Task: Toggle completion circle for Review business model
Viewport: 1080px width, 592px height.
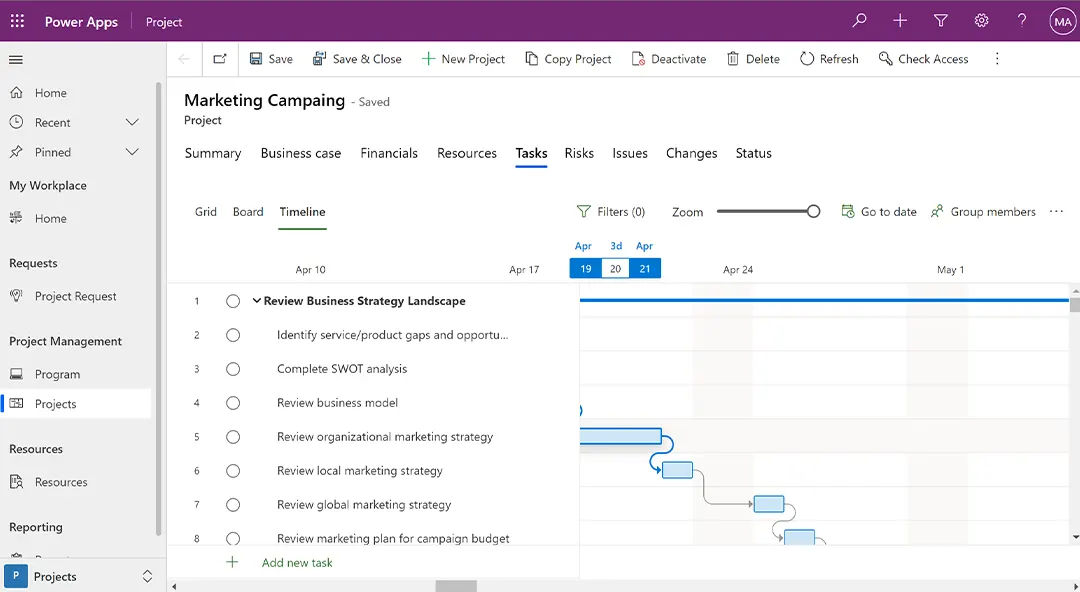Action: [233, 403]
